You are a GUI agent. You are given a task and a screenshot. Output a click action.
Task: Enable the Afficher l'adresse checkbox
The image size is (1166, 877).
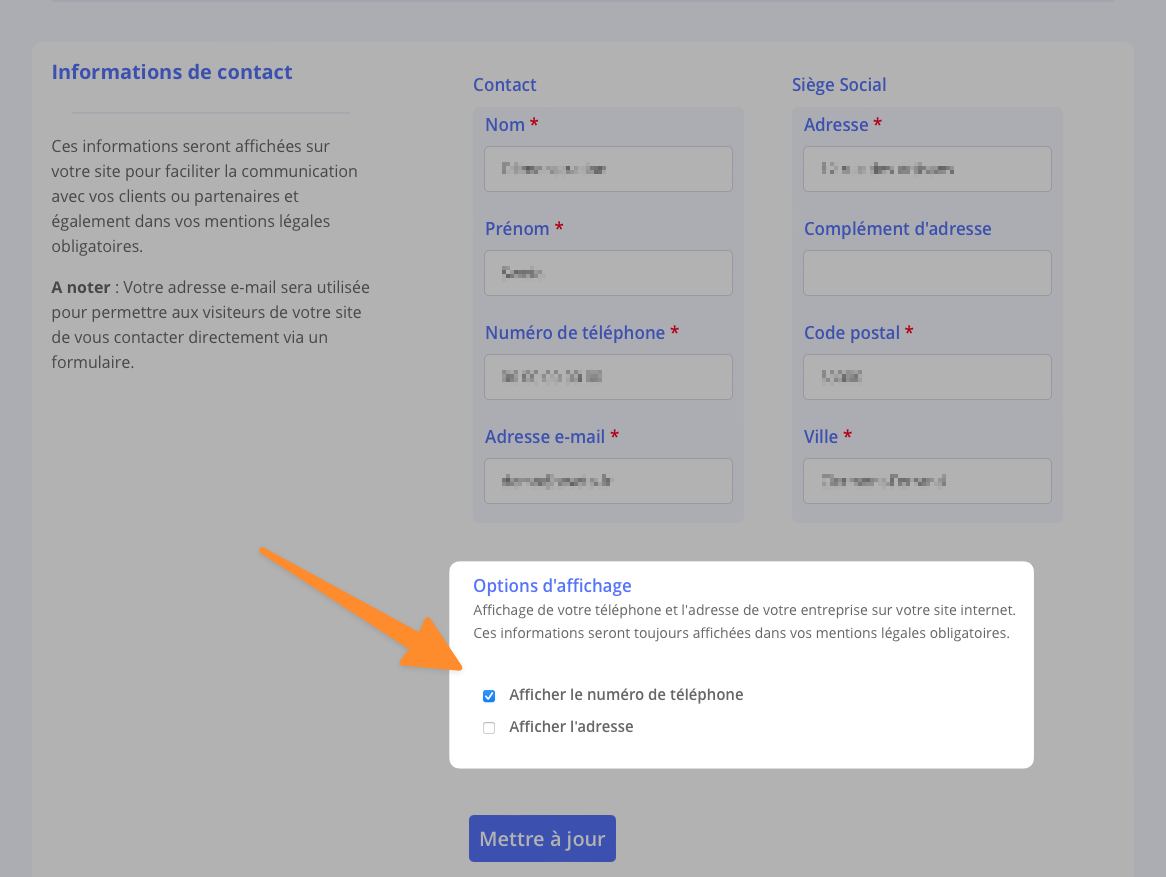(x=489, y=728)
